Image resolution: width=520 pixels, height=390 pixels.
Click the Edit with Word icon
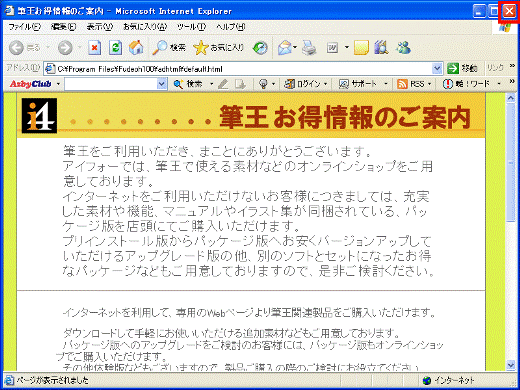pyautogui.click(x=332, y=48)
